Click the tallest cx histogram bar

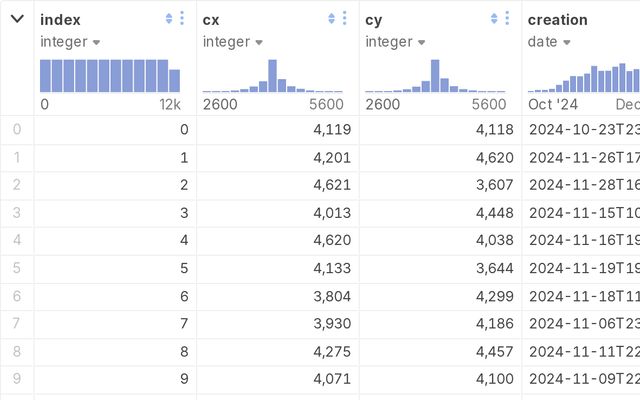point(272,76)
